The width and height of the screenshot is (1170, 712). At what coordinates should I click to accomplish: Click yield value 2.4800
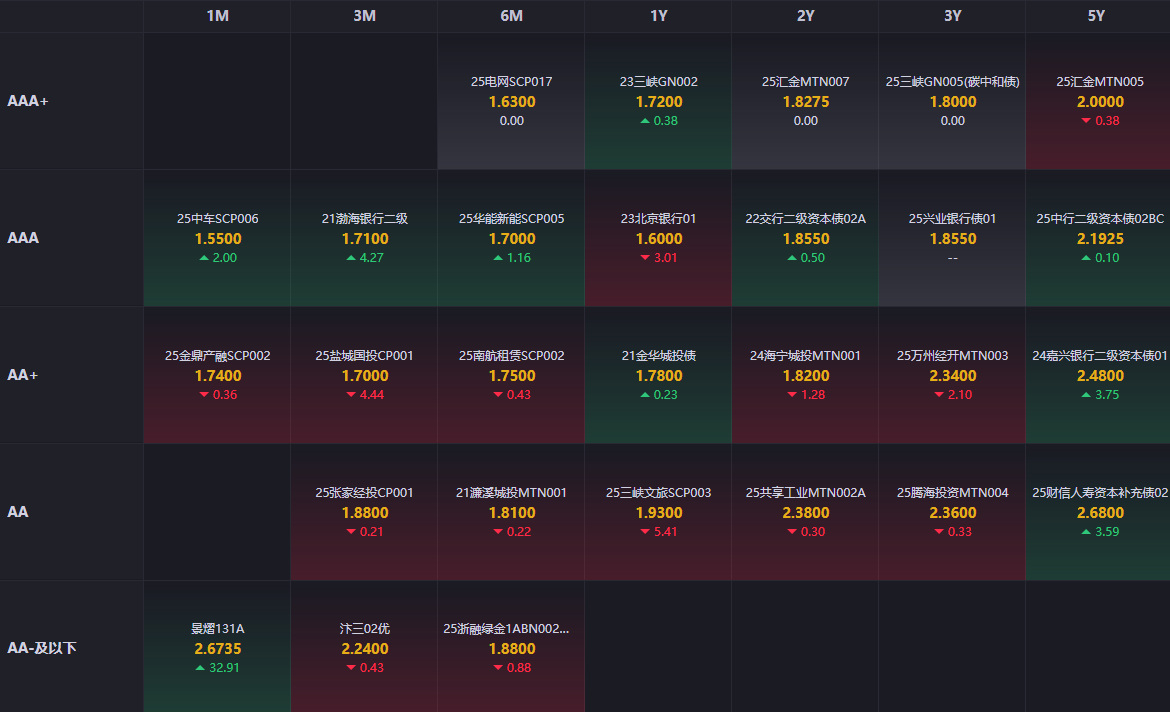click(x=1100, y=376)
